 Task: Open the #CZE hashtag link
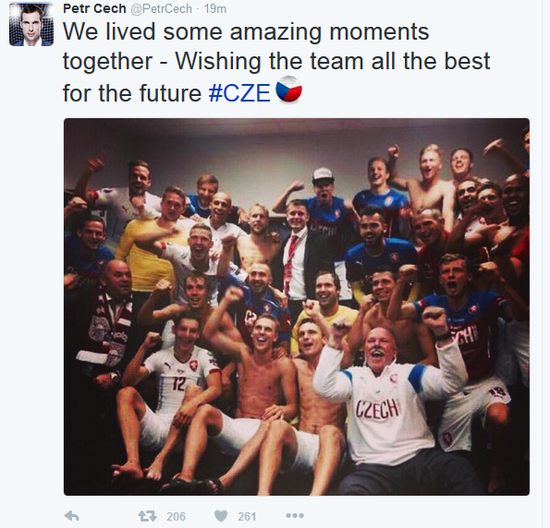click(240, 93)
